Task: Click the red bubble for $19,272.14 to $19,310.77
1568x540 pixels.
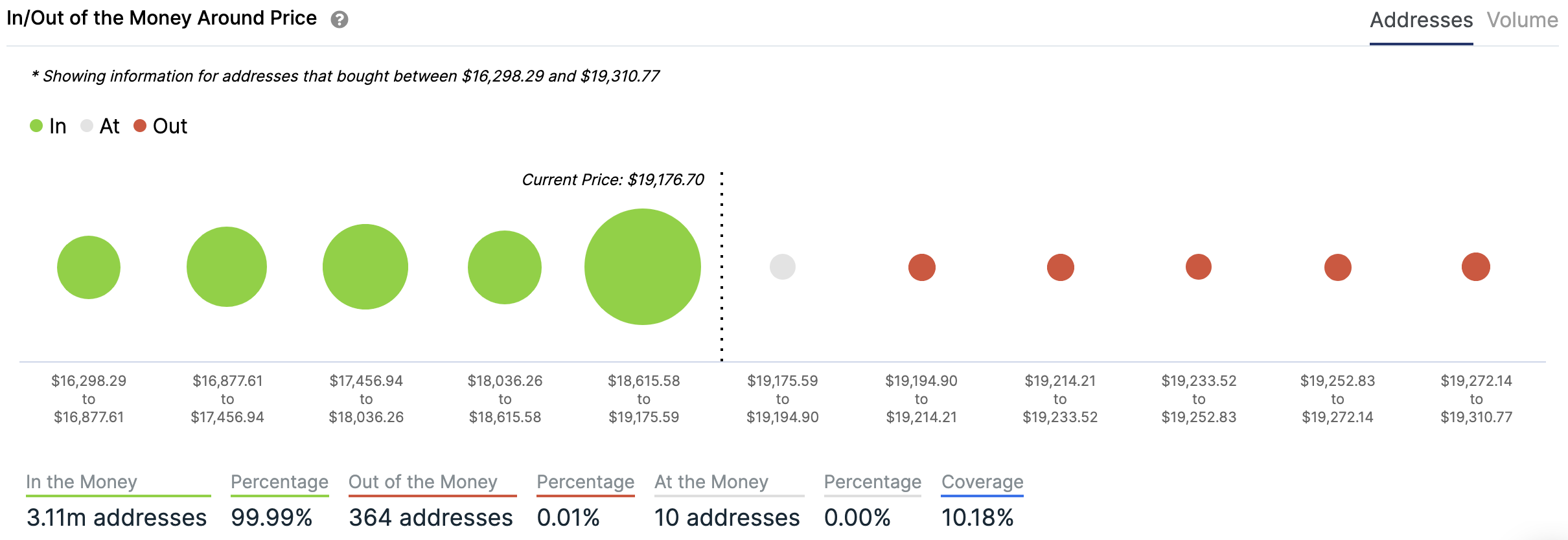Action: [x=1476, y=267]
